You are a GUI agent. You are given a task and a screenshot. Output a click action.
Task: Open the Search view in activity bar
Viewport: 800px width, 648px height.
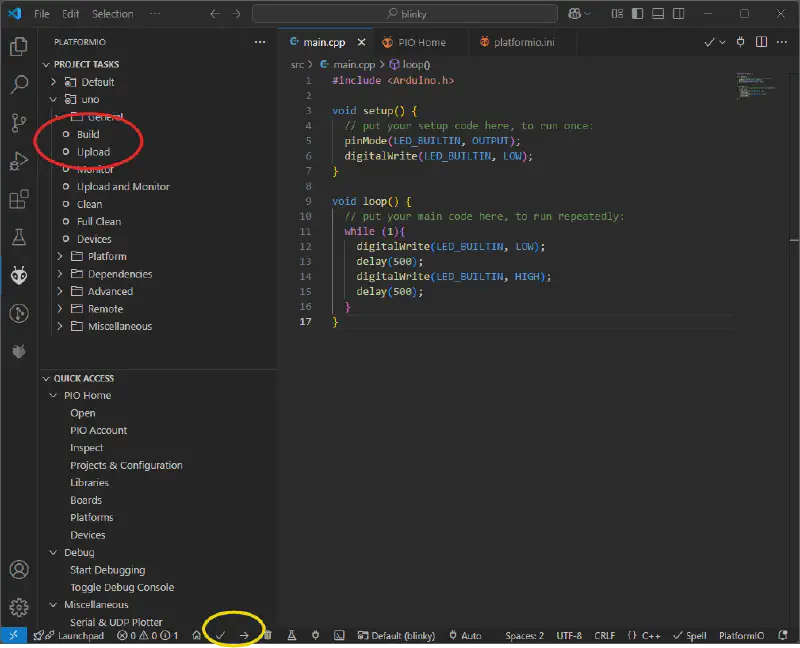(x=18, y=85)
